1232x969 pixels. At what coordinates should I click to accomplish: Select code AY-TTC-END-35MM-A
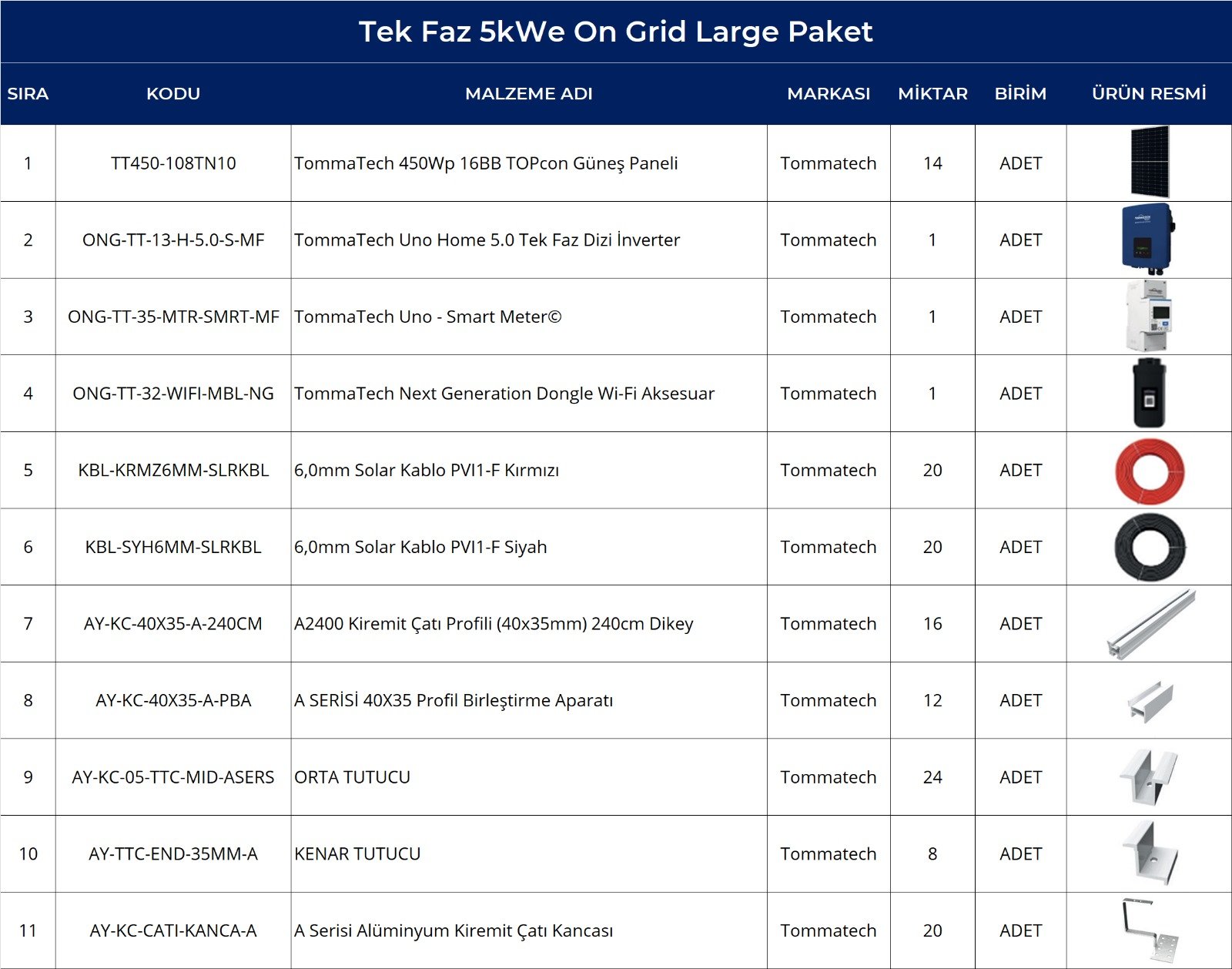point(173,853)
